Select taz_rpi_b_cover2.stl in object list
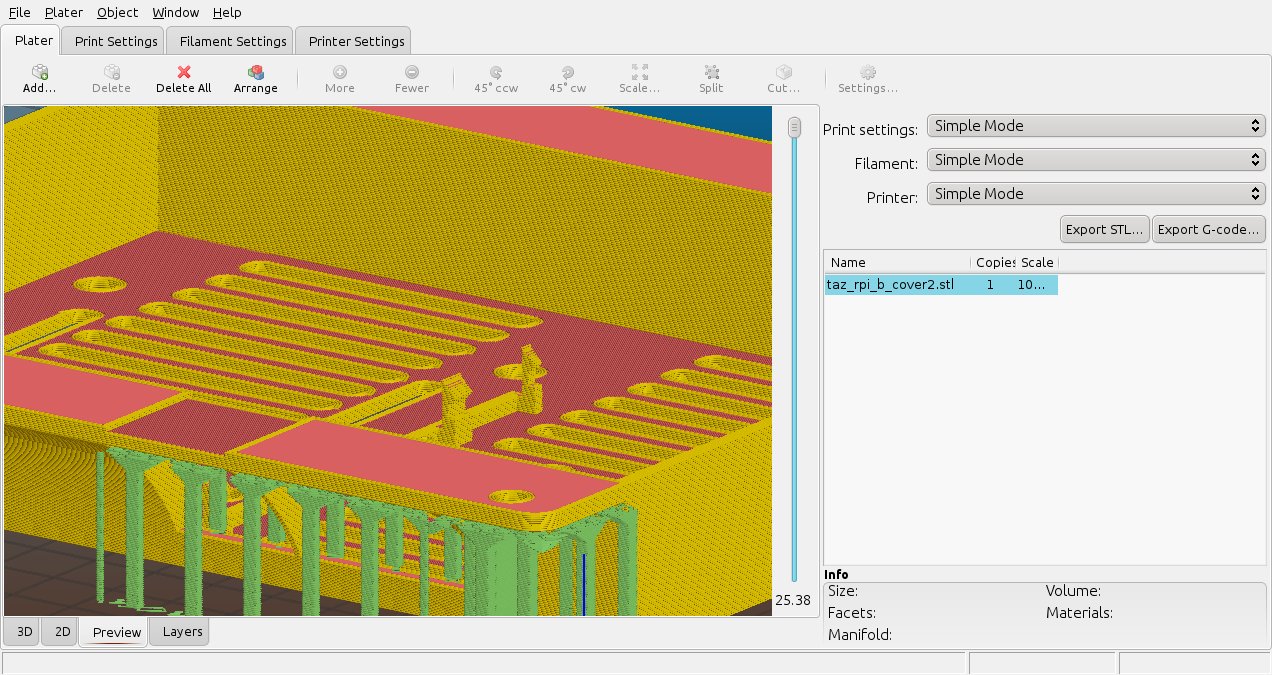The width and height of the screenshot is (1272, 675). point(890,285)
